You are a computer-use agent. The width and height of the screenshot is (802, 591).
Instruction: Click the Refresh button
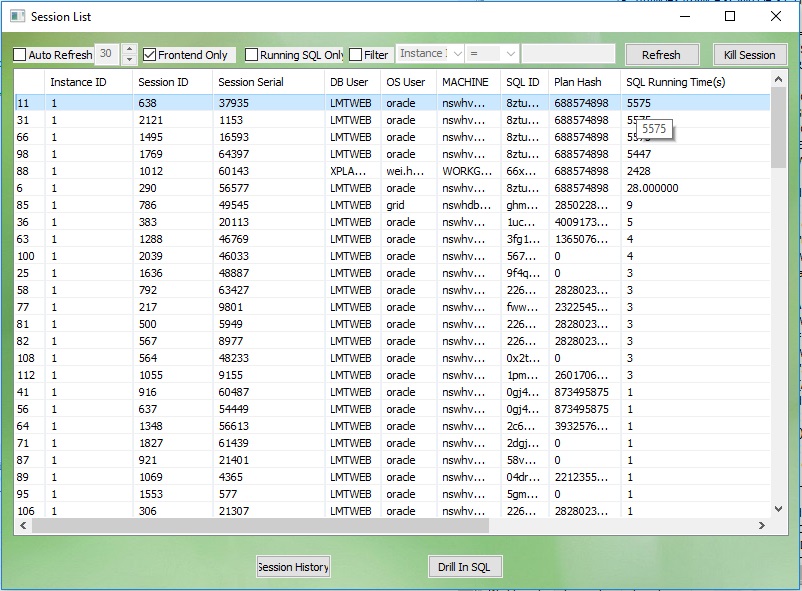[x=662, y=55]
